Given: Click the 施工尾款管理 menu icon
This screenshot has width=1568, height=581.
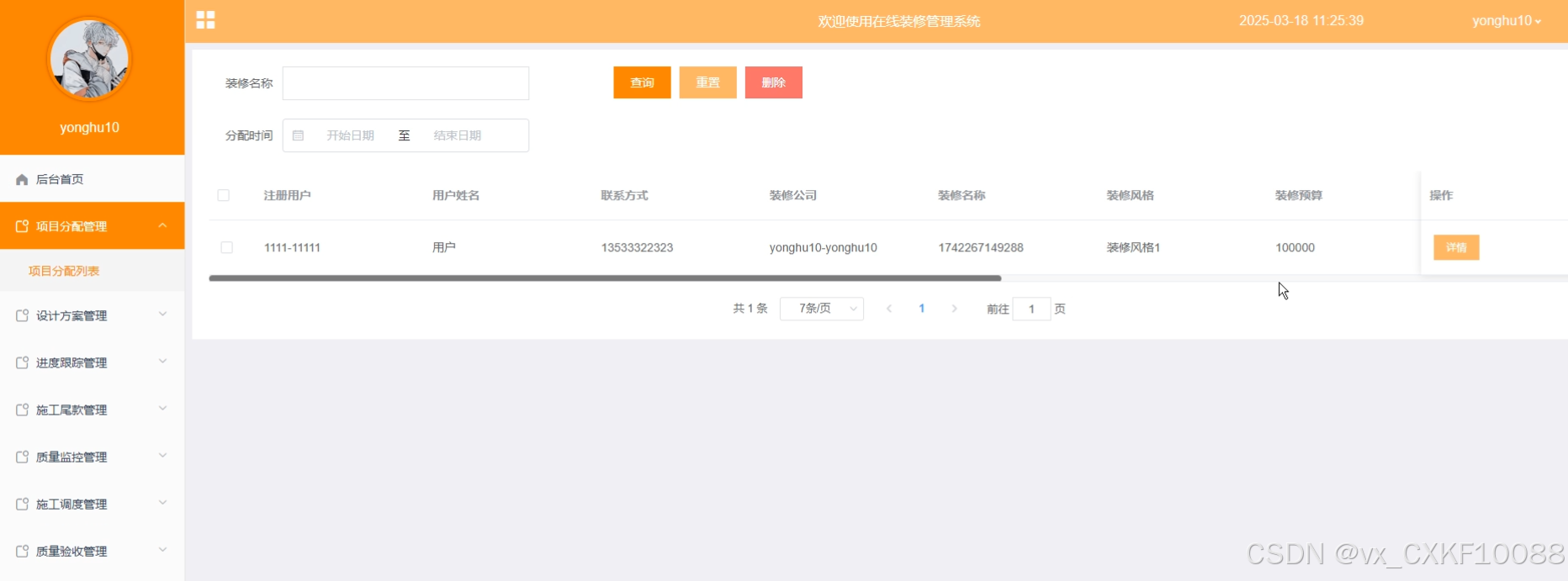Looking at the screenshot, I should 22,409.
